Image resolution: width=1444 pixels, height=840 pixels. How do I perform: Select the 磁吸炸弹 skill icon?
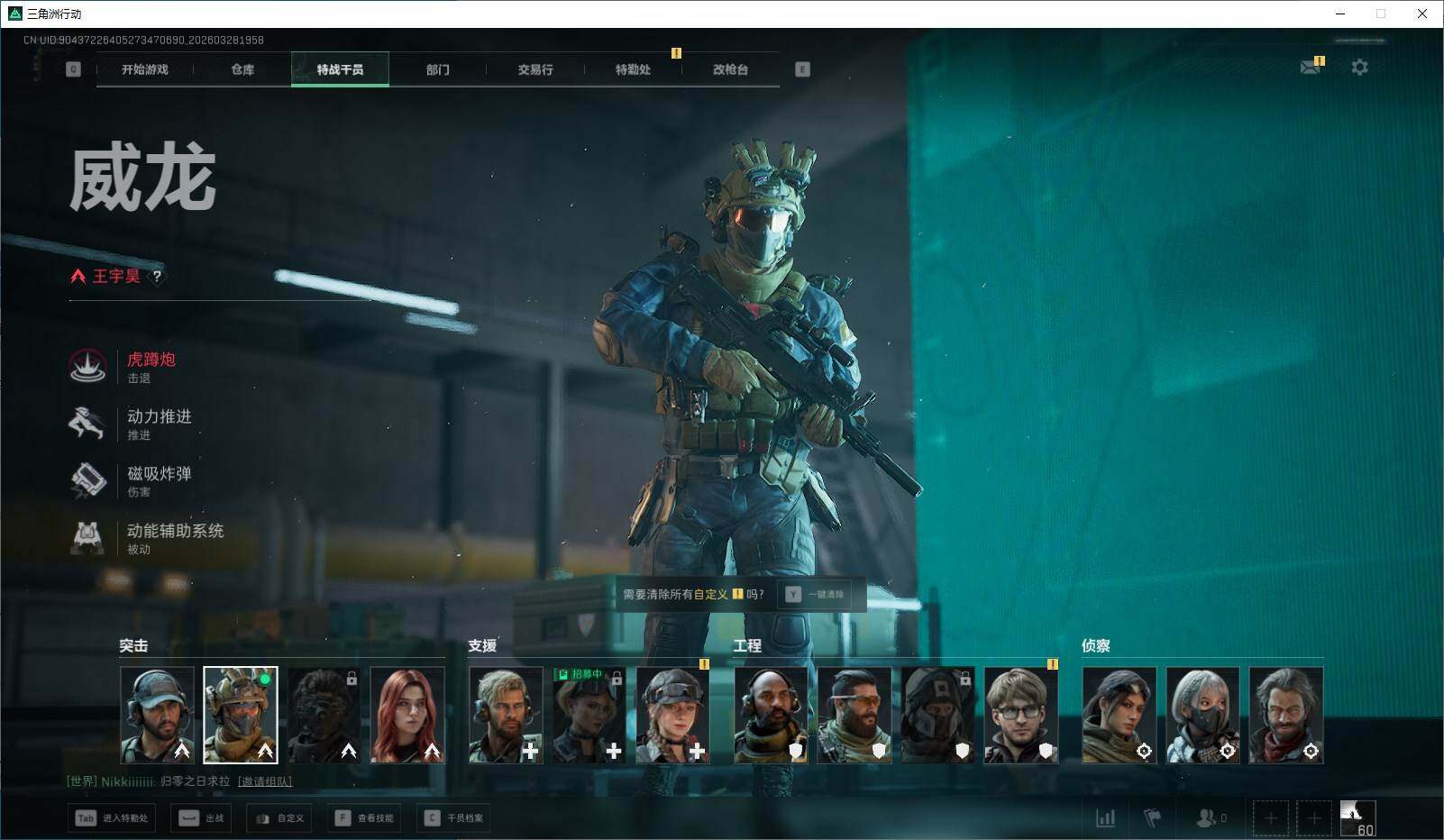[x=87, y=479]
